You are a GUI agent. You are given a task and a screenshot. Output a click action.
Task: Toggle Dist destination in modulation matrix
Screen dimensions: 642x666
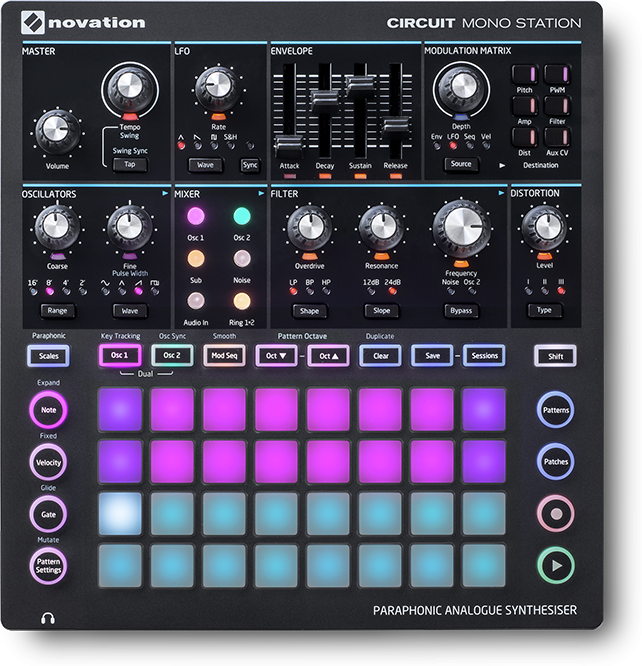click(525, 137)
